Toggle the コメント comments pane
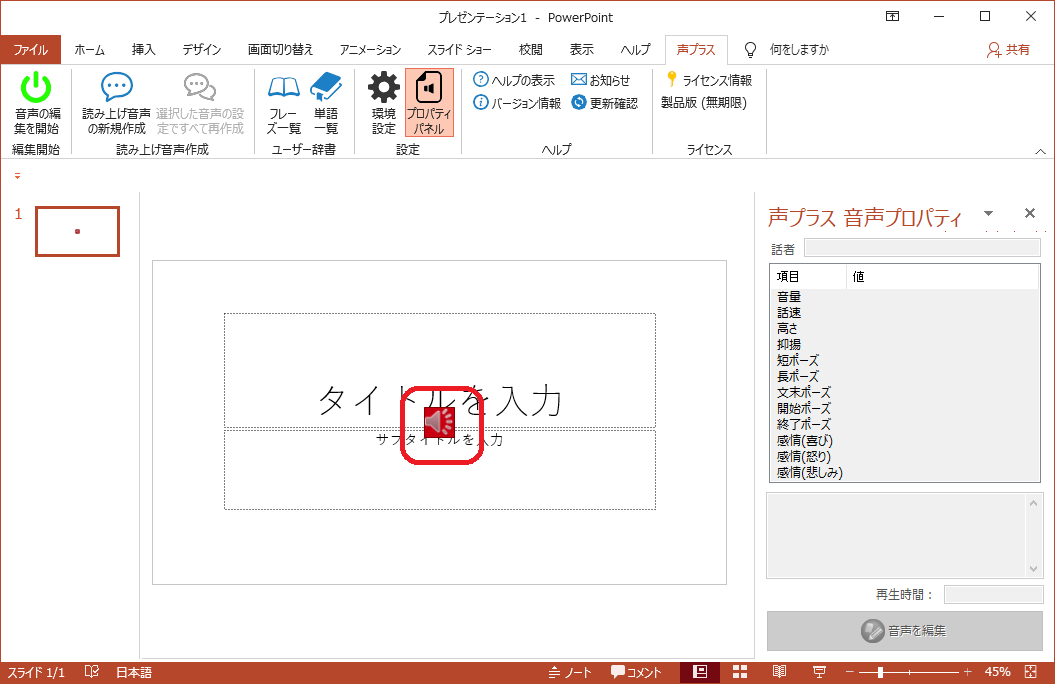This screenshot has width=1055, height=684. [636, 672]
